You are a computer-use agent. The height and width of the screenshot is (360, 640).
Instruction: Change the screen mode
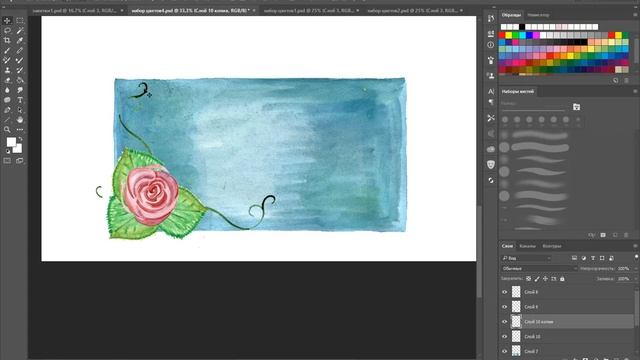coord(20,161)
